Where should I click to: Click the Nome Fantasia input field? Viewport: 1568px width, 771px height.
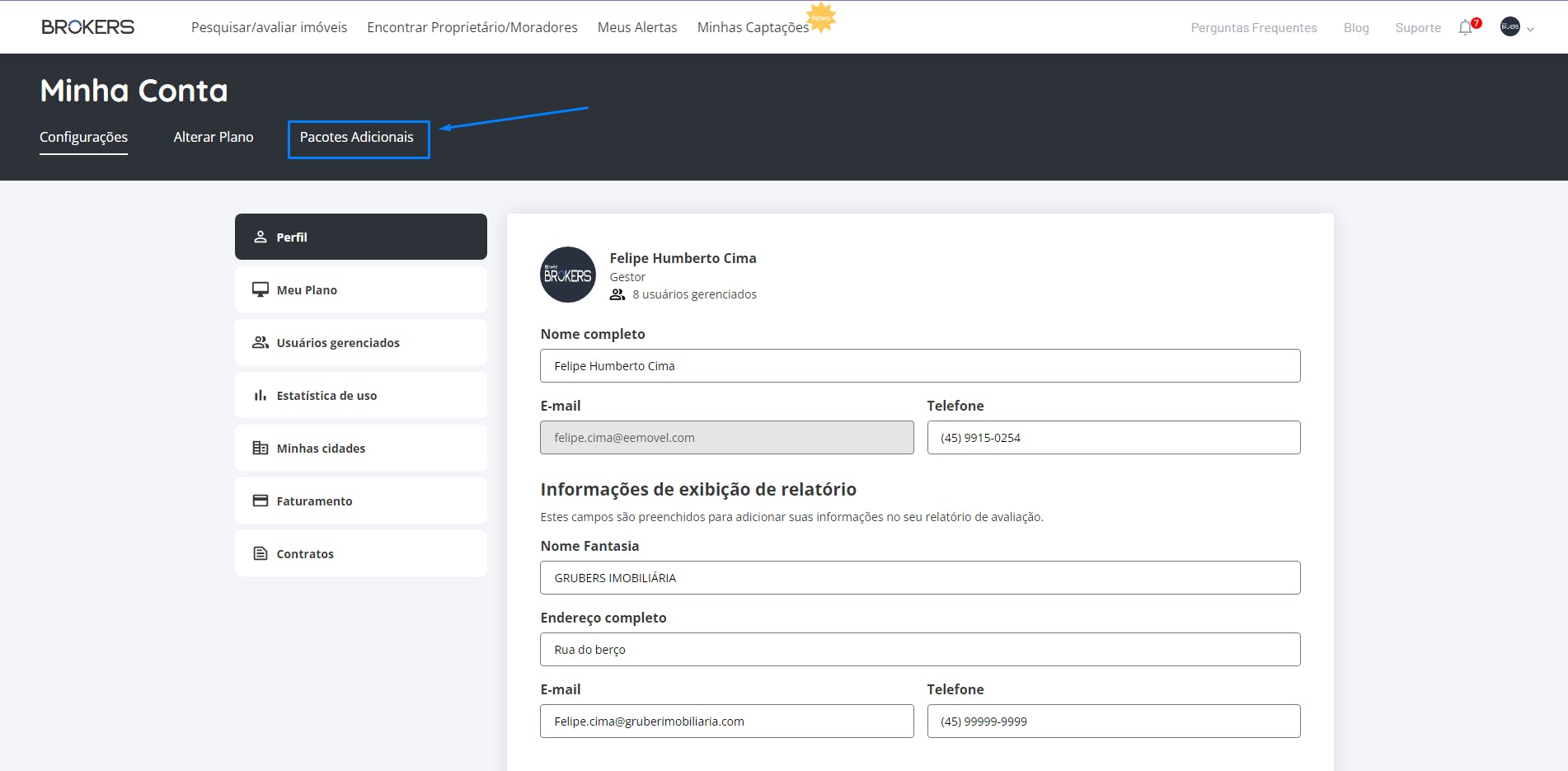pos(920,577)
